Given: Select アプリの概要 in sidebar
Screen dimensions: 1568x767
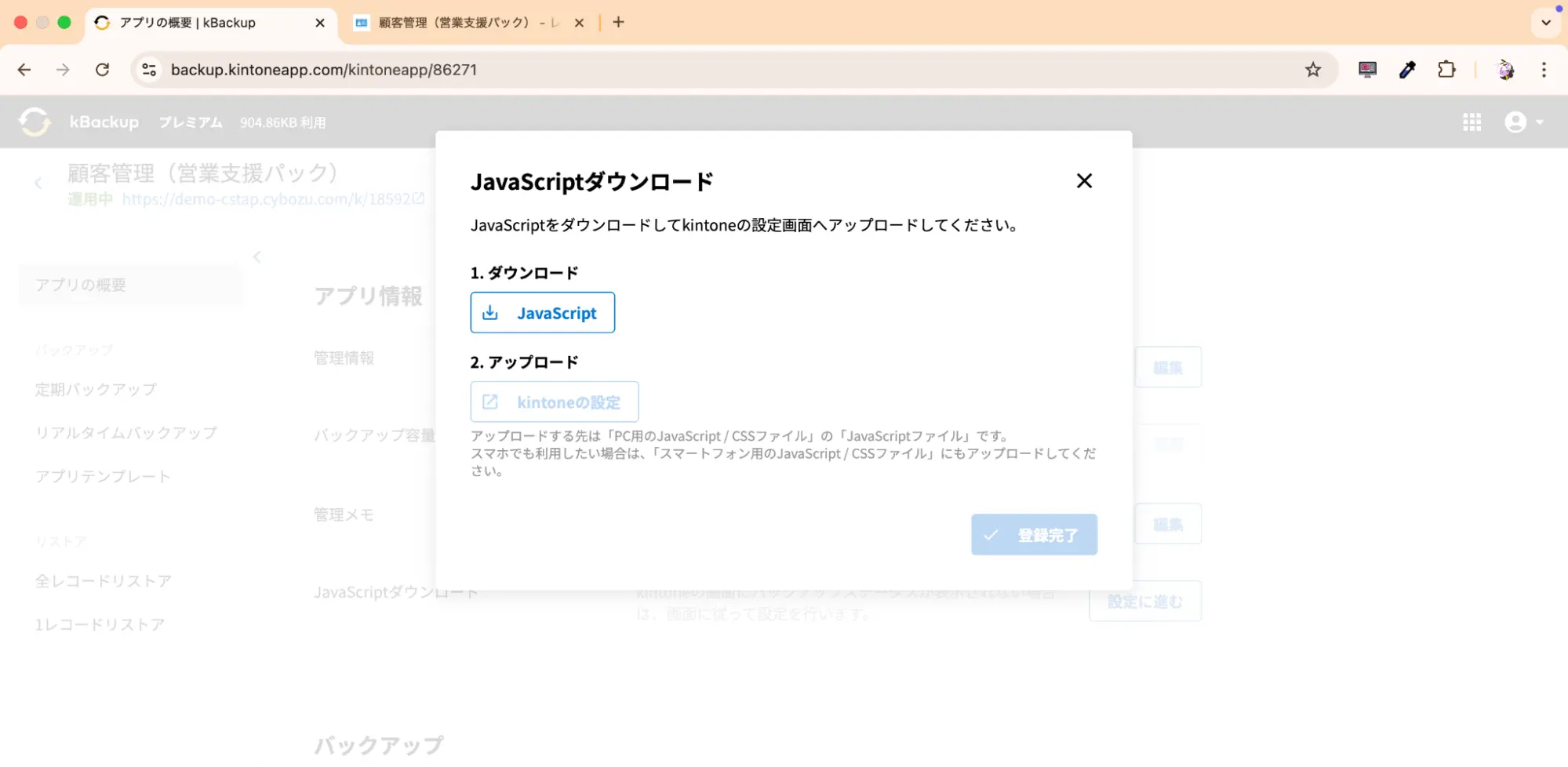Looking at the screenshot, I should (x=130, y=285).
